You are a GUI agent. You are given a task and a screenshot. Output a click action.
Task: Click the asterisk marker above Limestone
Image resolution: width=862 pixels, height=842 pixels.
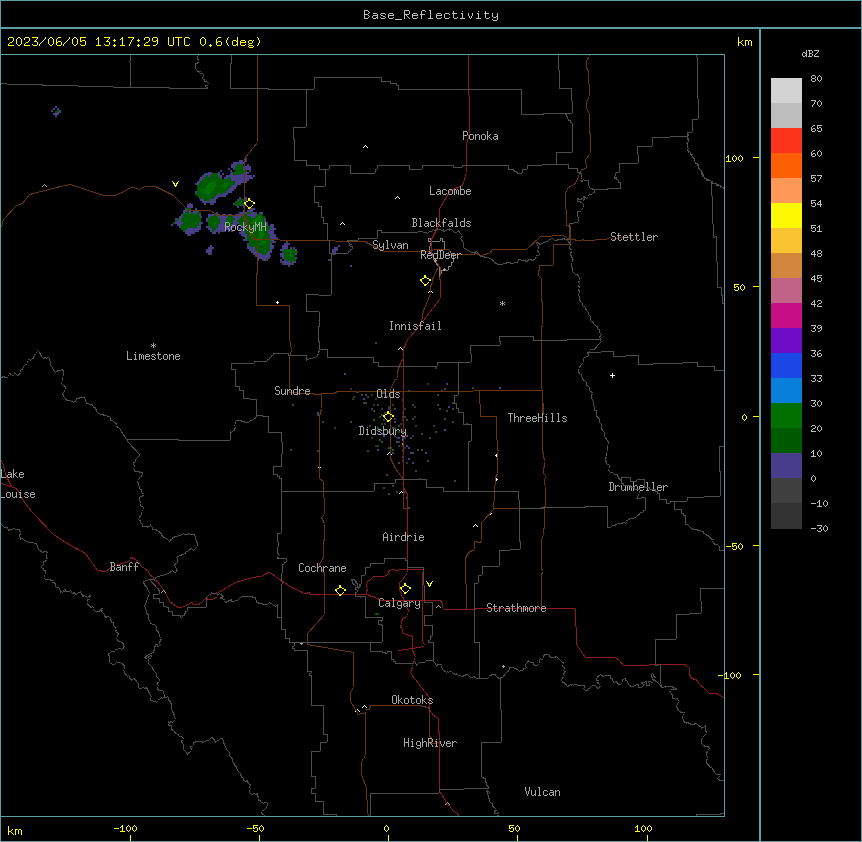153,345
